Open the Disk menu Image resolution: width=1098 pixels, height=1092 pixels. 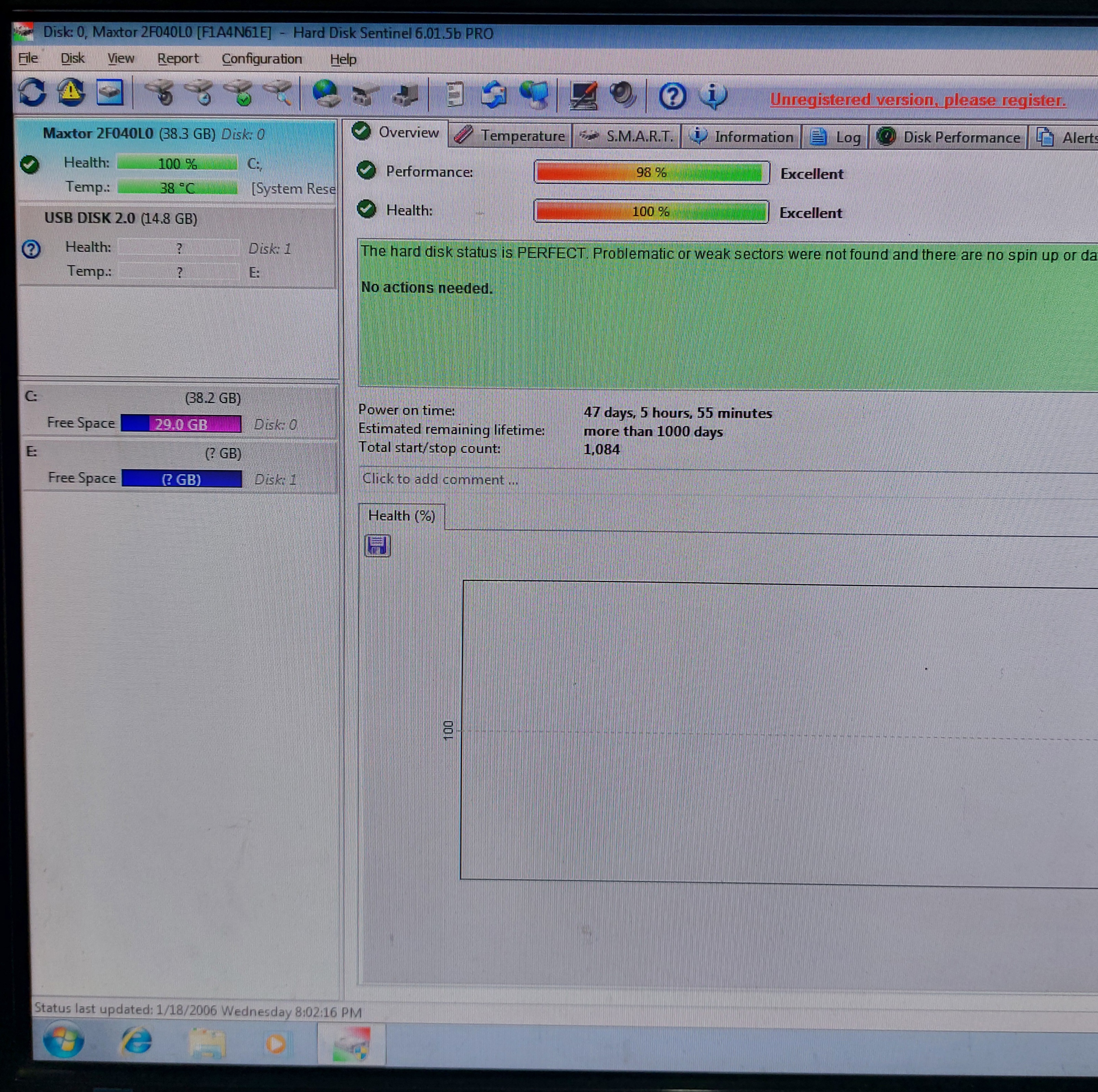click(x=72, y=58)
